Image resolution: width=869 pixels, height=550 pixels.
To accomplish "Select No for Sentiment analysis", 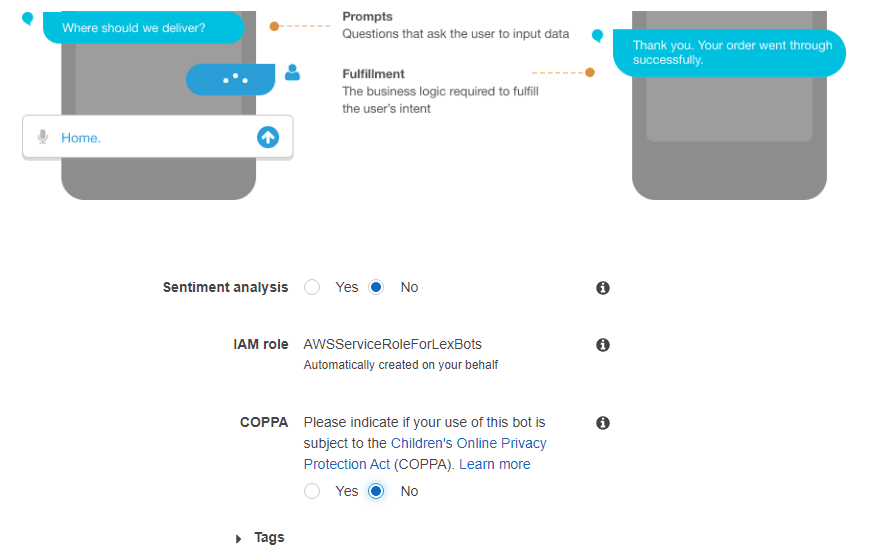I will [x=376, y=287].
